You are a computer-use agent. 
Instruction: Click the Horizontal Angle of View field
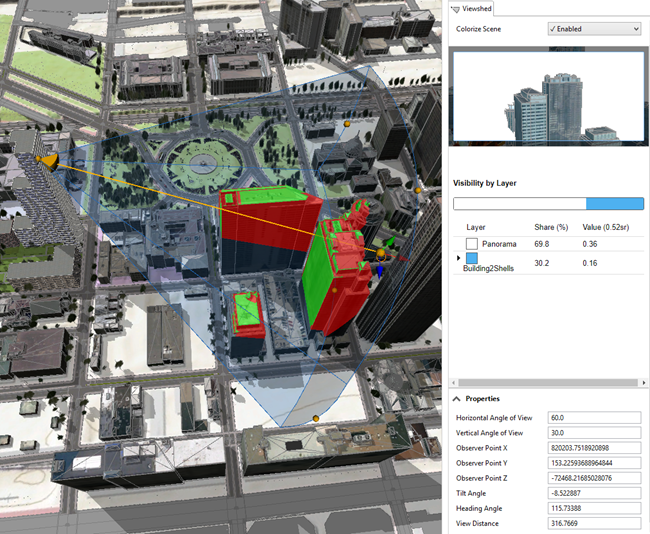click(x=593, y=417)
